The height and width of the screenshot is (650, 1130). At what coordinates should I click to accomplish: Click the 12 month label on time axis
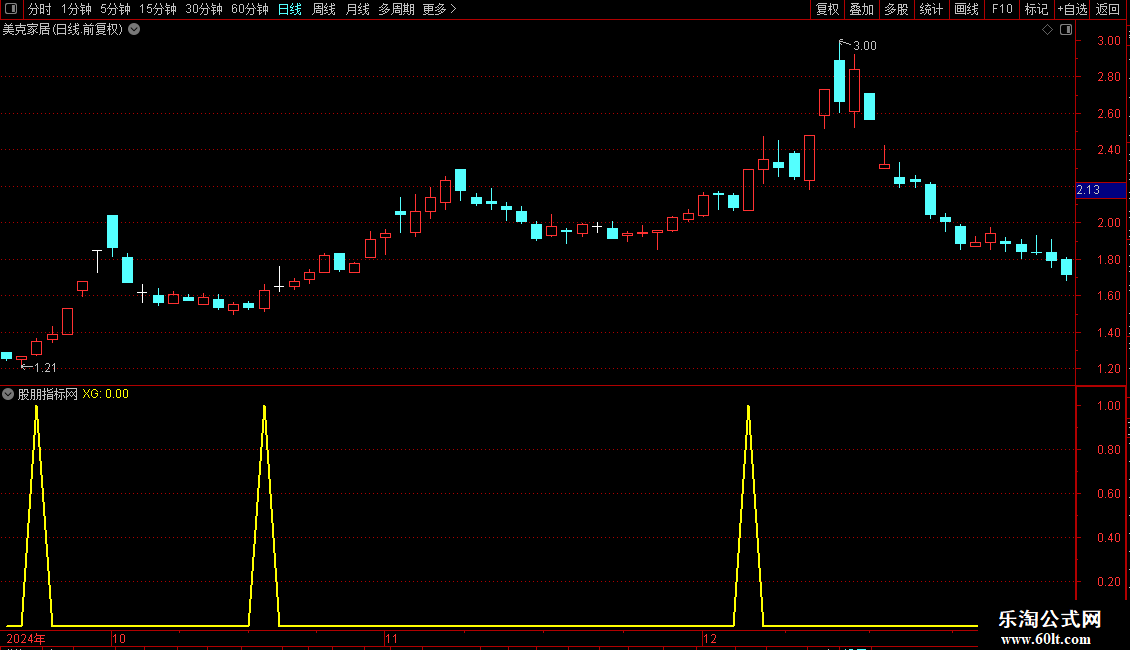tap(711, 639)
